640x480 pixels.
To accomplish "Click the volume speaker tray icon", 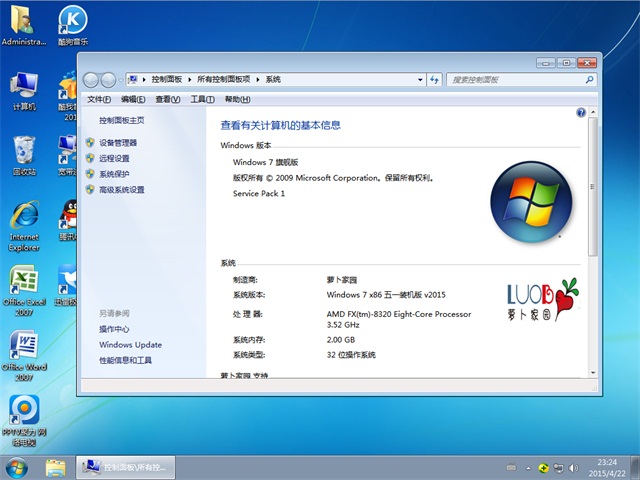I will point(573,468).
